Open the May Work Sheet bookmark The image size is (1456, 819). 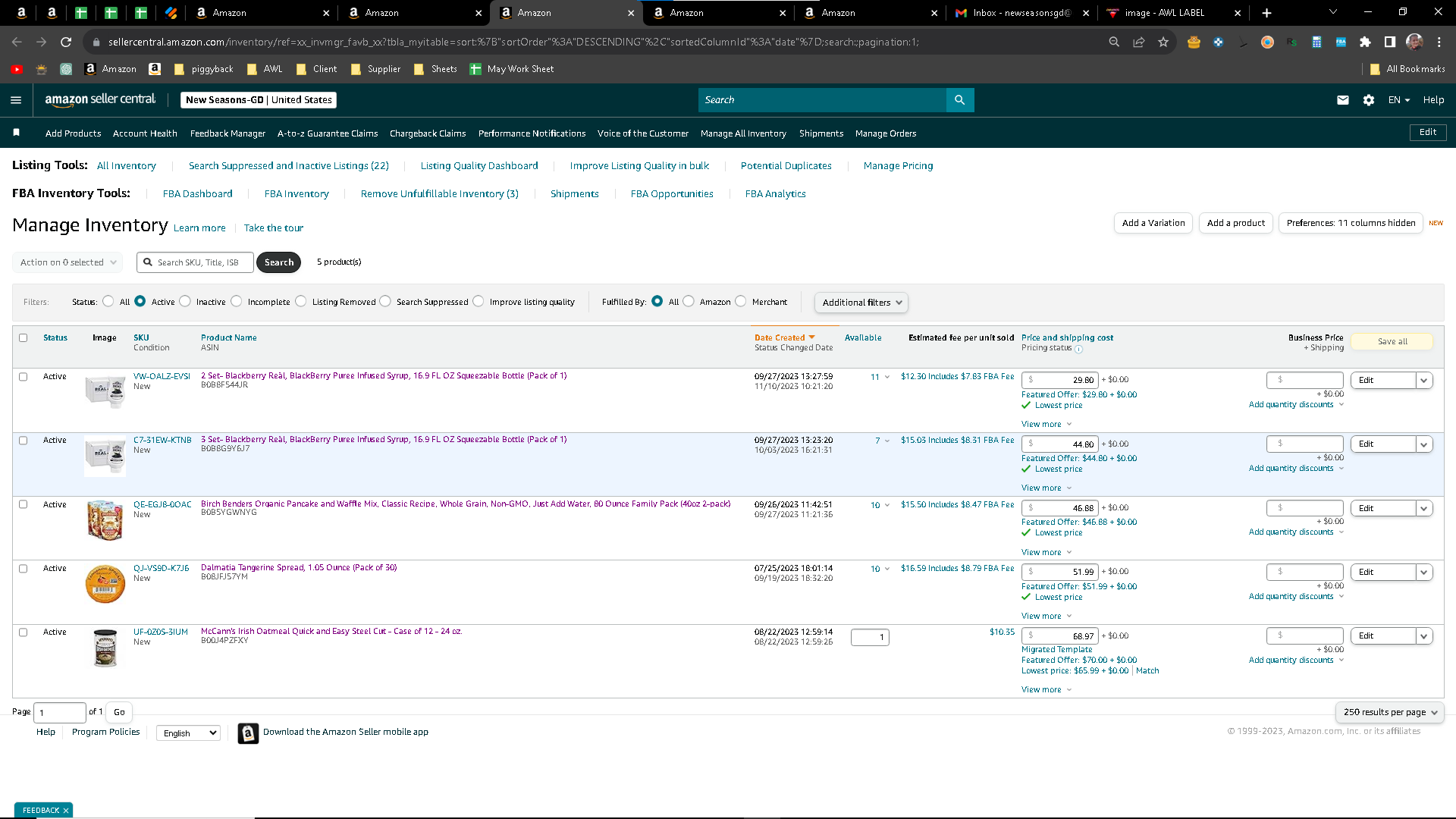pyautogui.click(x=512, y=69)
